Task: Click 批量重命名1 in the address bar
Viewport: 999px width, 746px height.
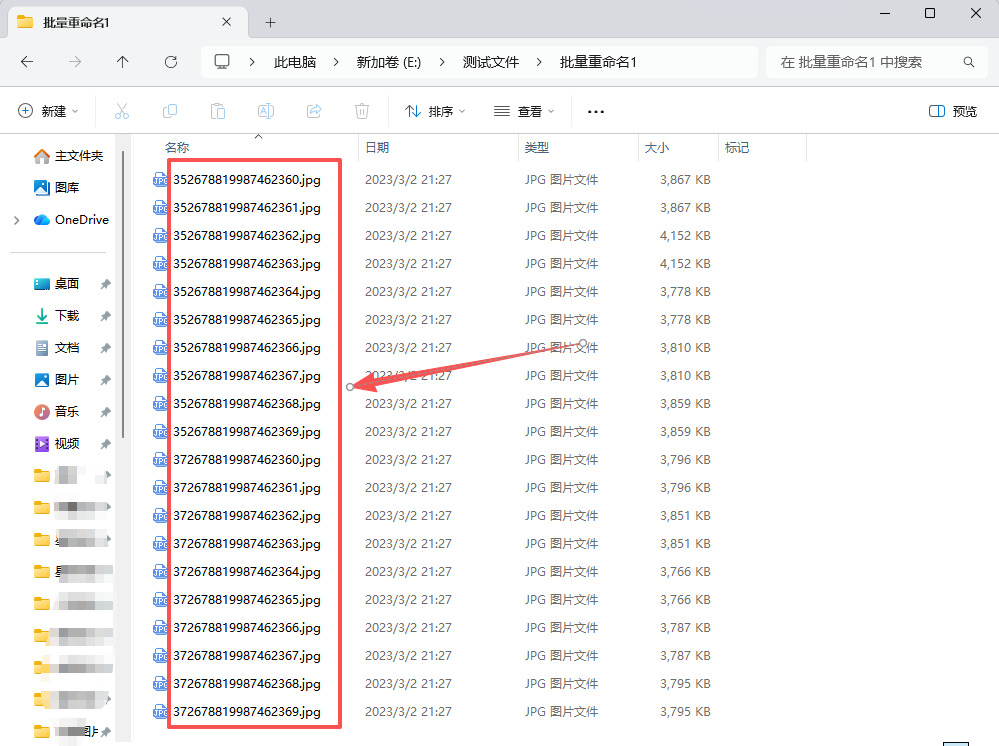Action: [598, 62]
